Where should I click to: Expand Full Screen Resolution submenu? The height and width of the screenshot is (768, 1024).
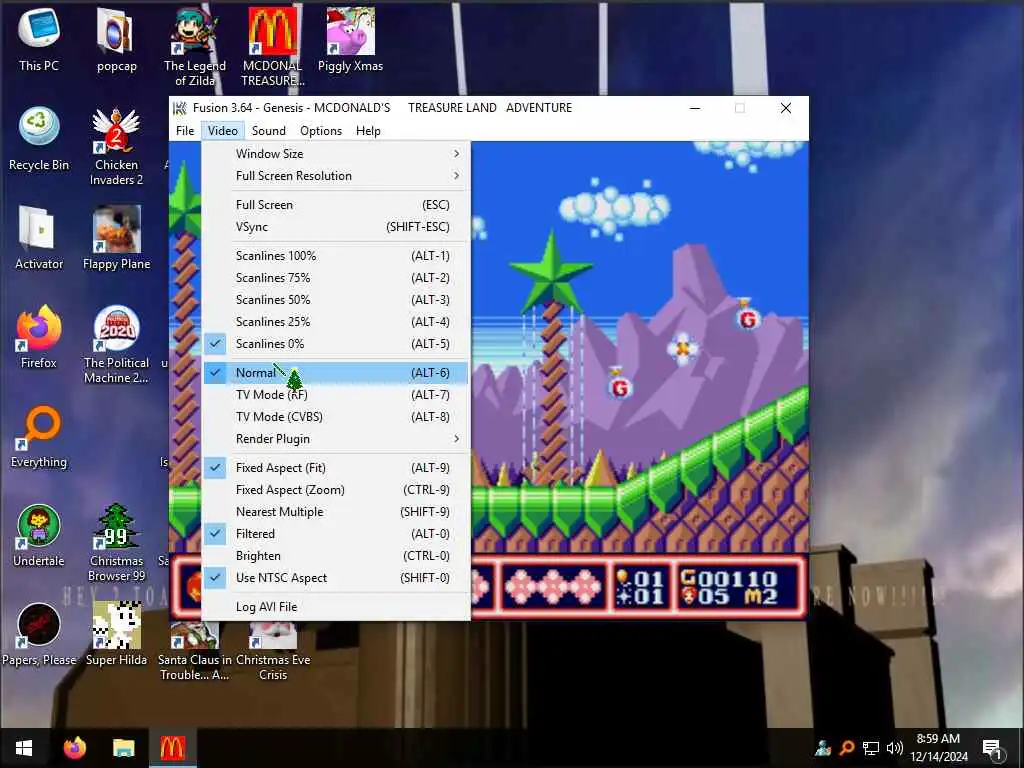coord(336,176)
